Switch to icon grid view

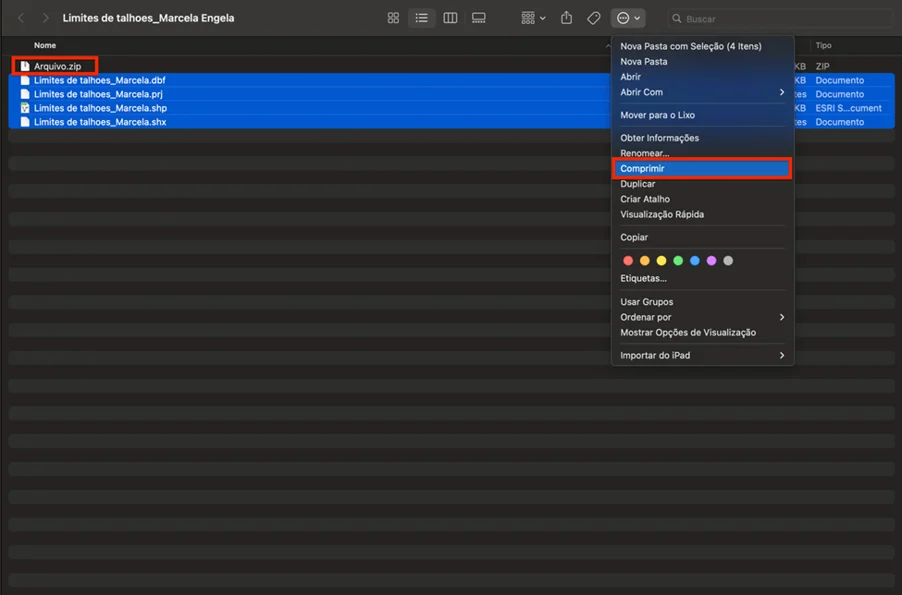pyautogui.click(x=393, y=18)
